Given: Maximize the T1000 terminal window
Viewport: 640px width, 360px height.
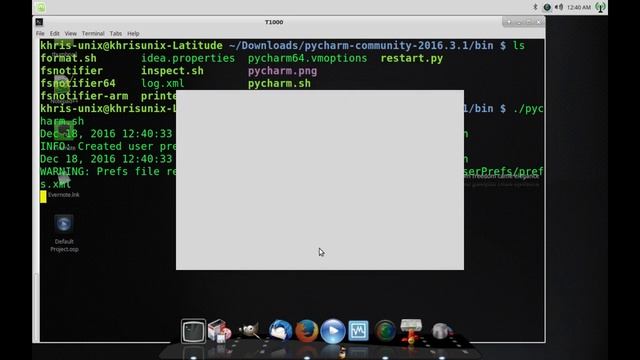Looking at the screenshot, I should 529,22.
